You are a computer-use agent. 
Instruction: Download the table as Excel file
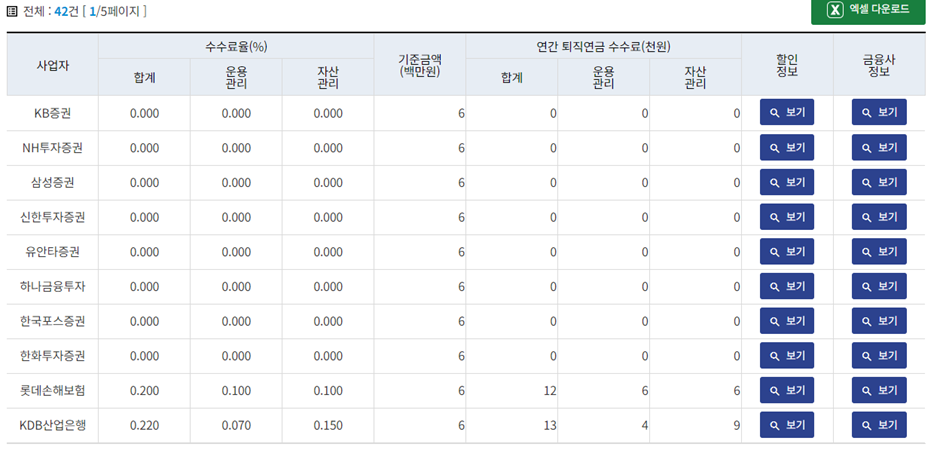tap(868, 10)
